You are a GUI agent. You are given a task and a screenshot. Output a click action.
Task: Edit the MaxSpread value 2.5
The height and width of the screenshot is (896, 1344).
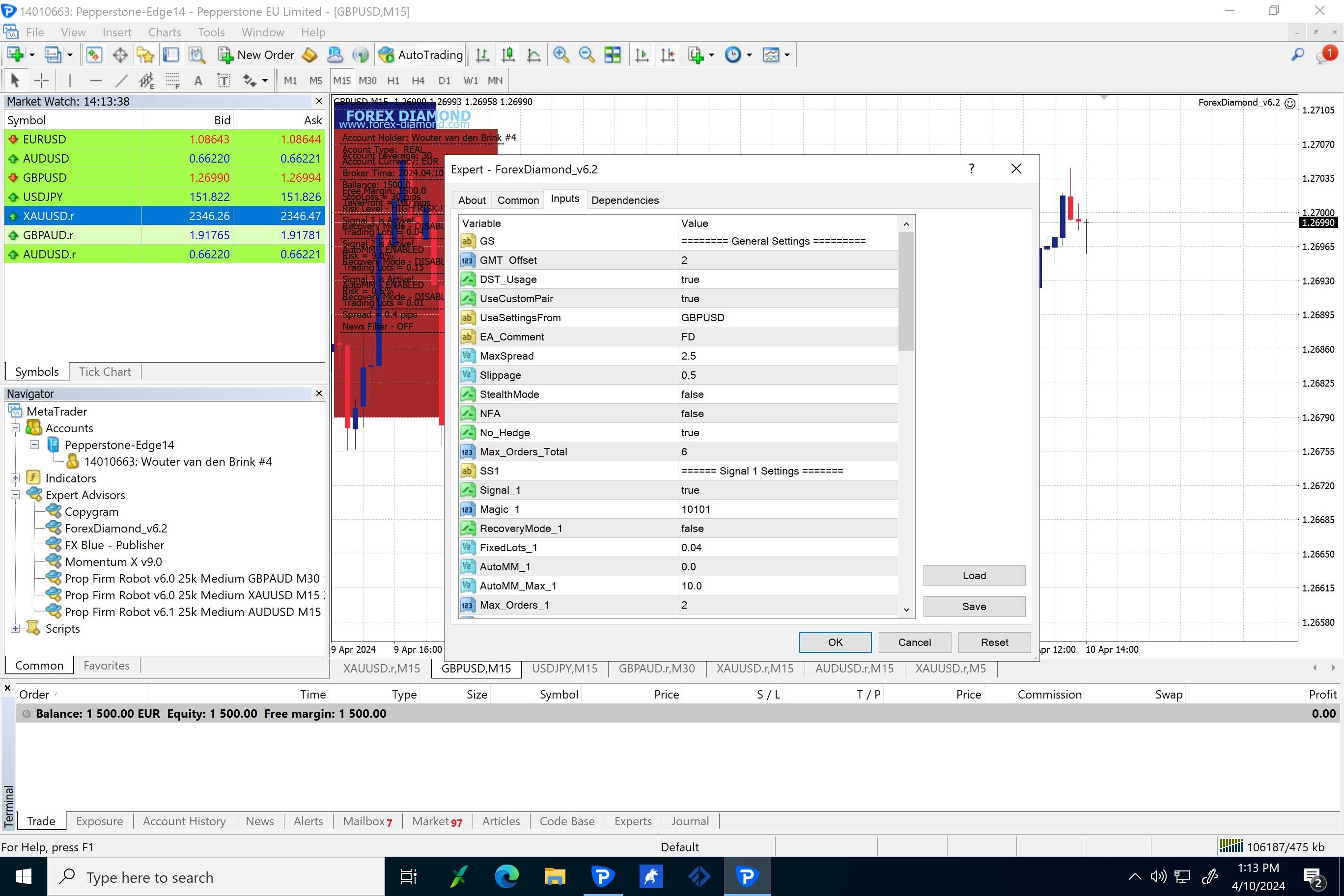click(787, 356)
